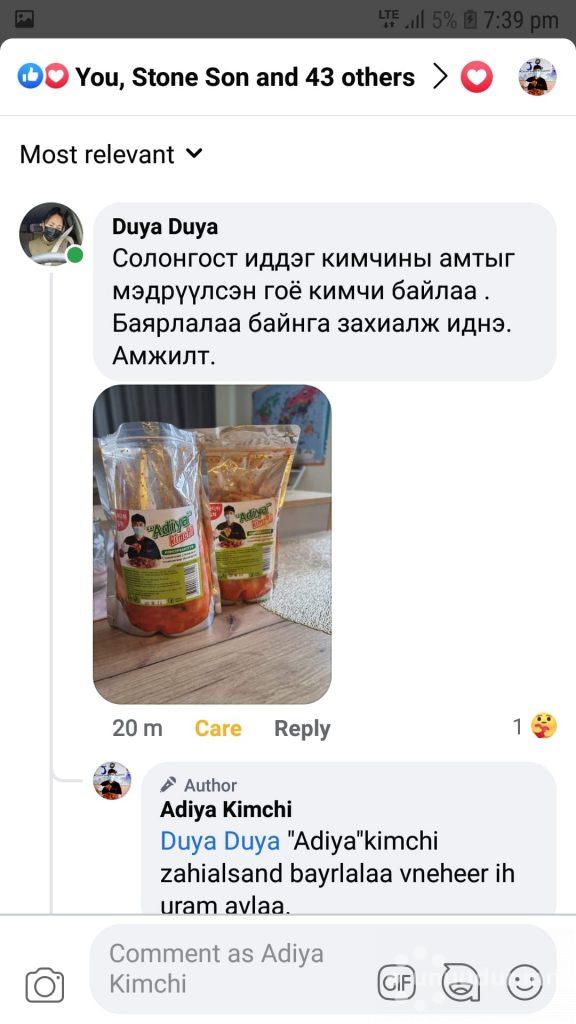
Task: Open the sticker picker icon
Action: click(460, 982)
